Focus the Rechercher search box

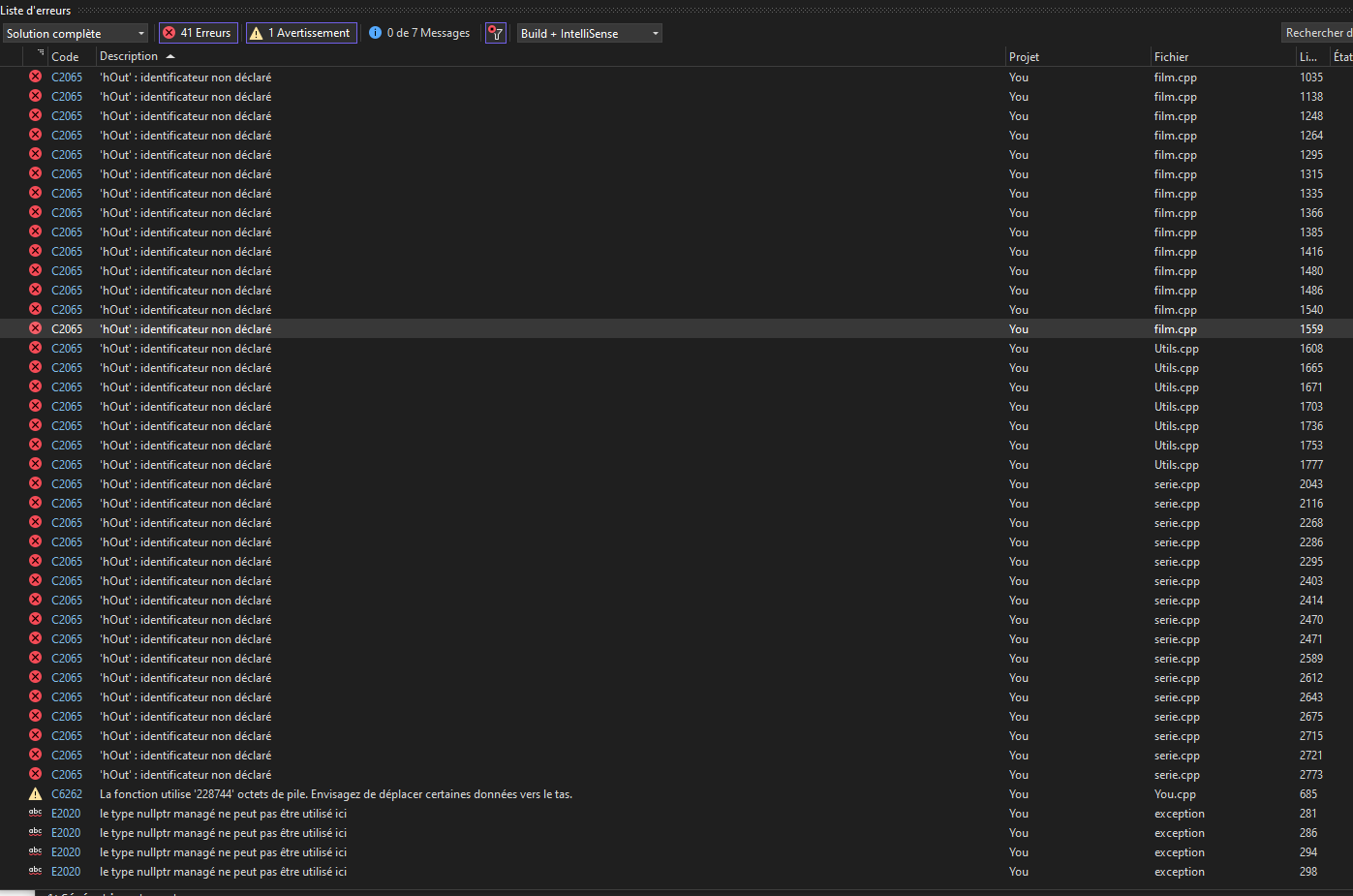1317,33
